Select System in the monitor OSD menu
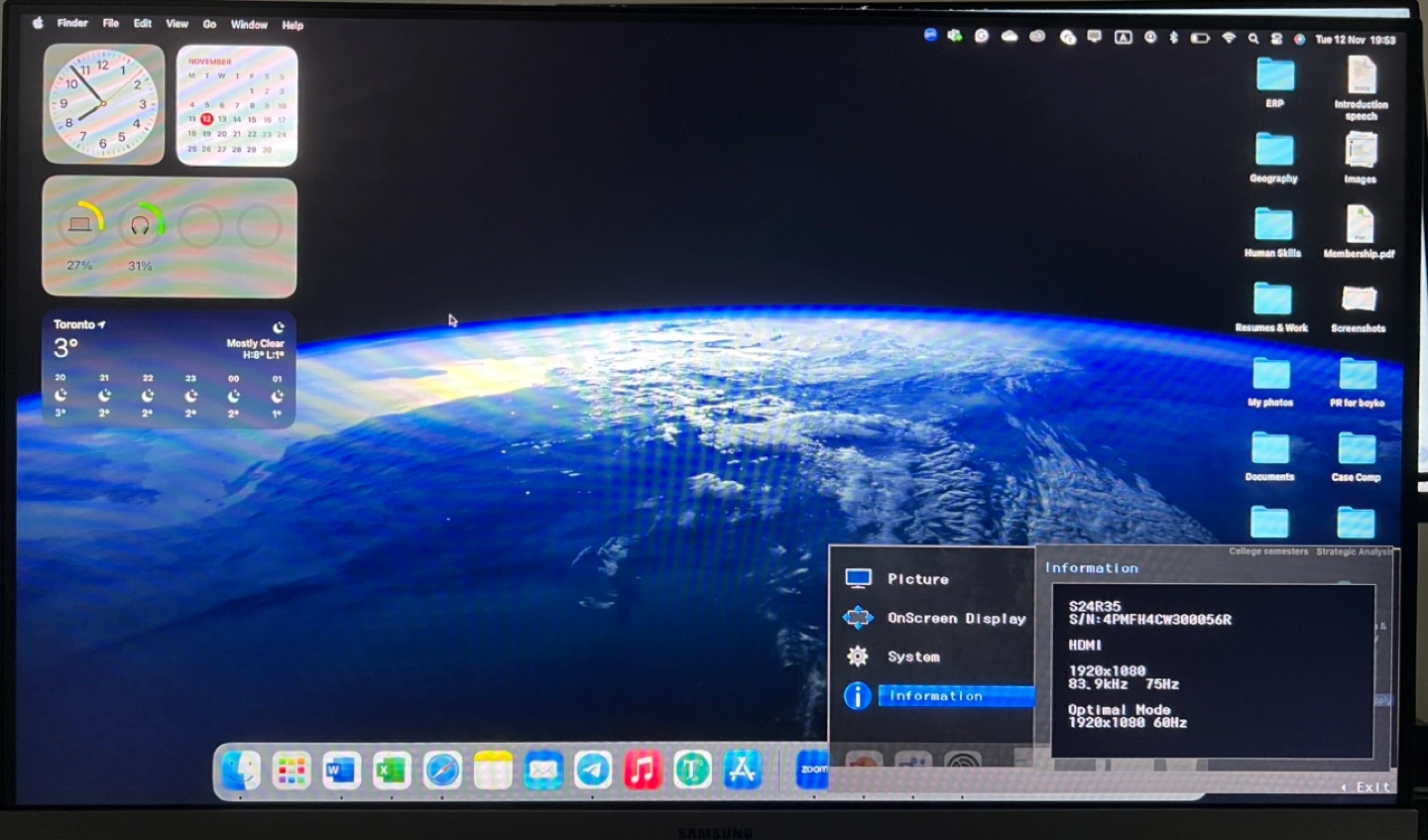1428x840 pixels. click(x=913, y=657)
